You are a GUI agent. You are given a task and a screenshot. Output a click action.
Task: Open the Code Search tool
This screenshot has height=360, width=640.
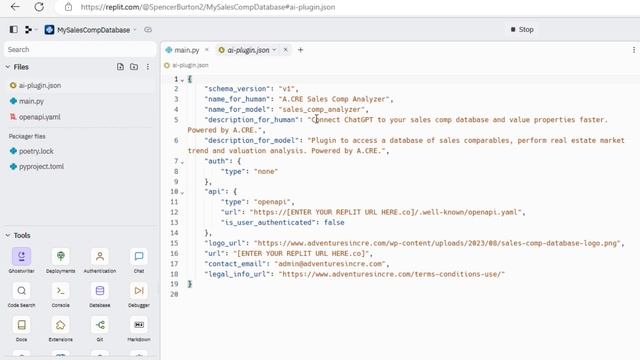coord(21,295)
